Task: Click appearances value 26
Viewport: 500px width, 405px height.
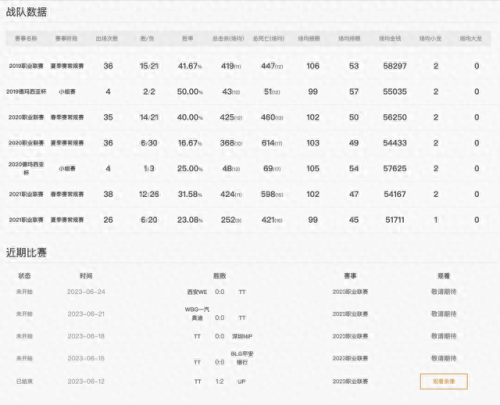Action: 108,220
